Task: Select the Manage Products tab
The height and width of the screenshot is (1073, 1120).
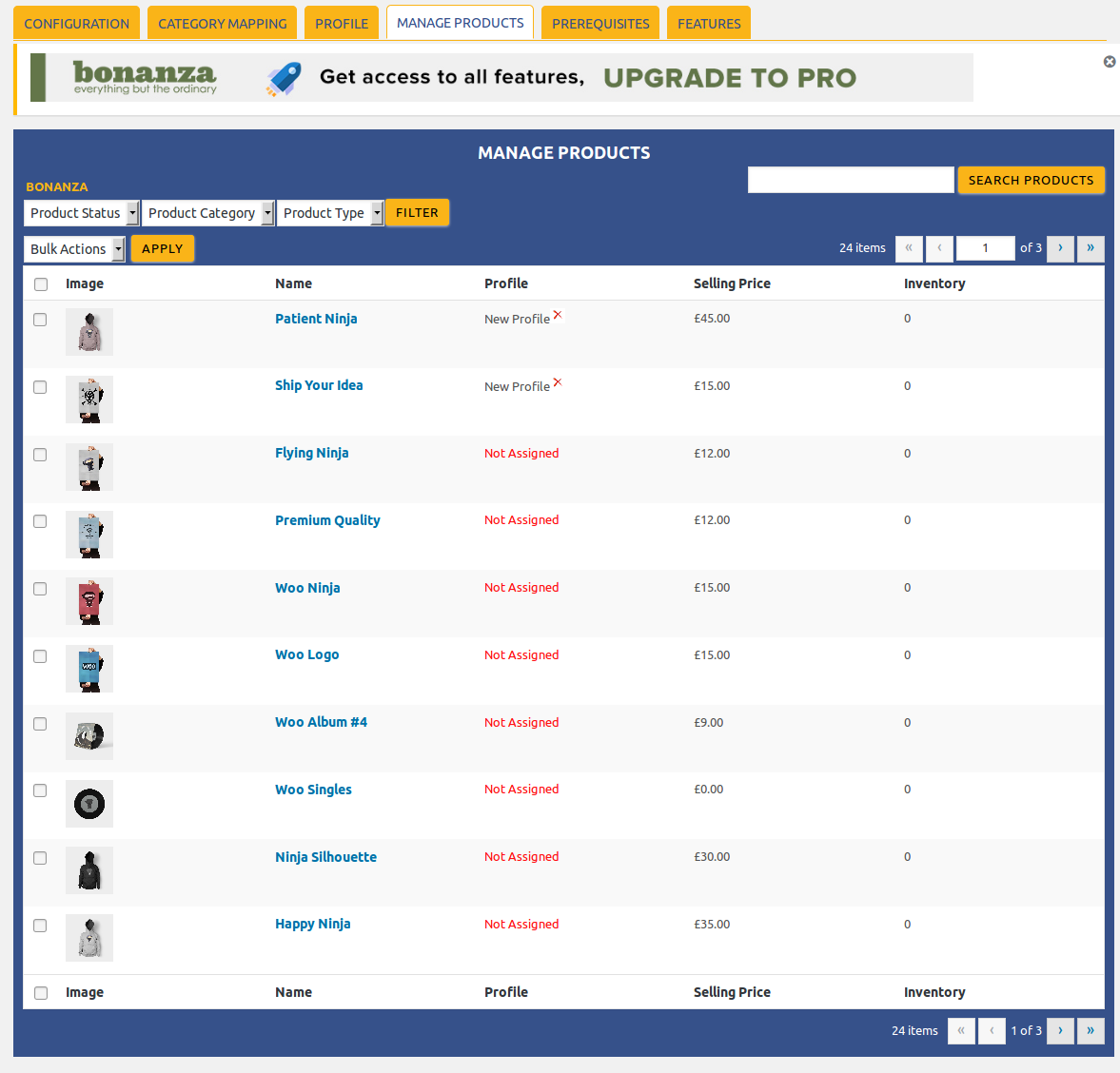Action: [x=460, y=23]
